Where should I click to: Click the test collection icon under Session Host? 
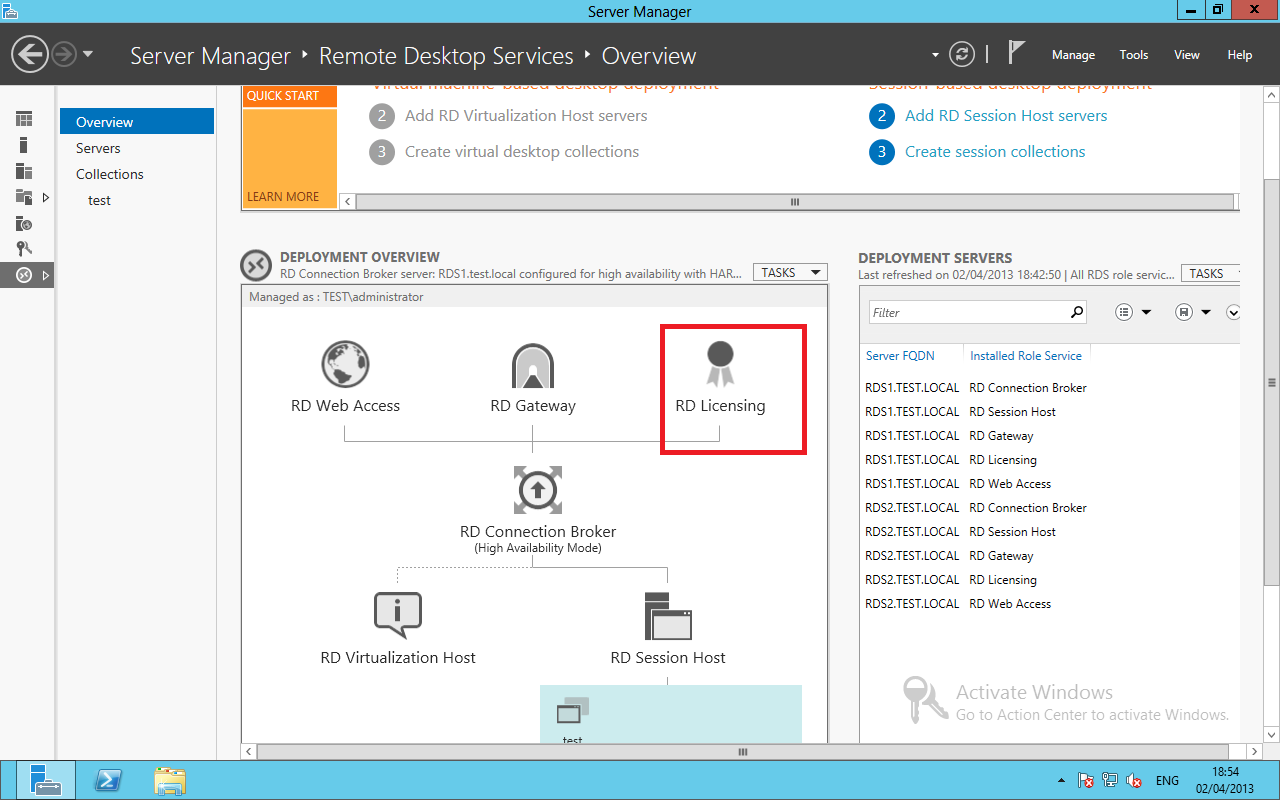(x=572, y=711)
